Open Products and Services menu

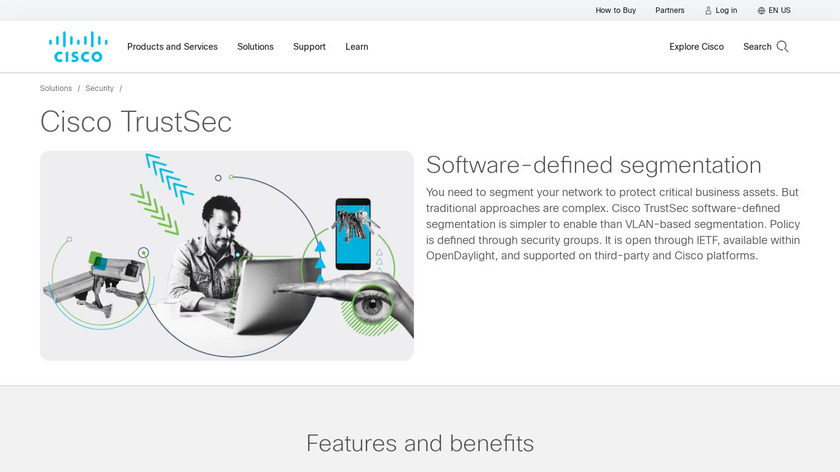(x=172, y=47)
